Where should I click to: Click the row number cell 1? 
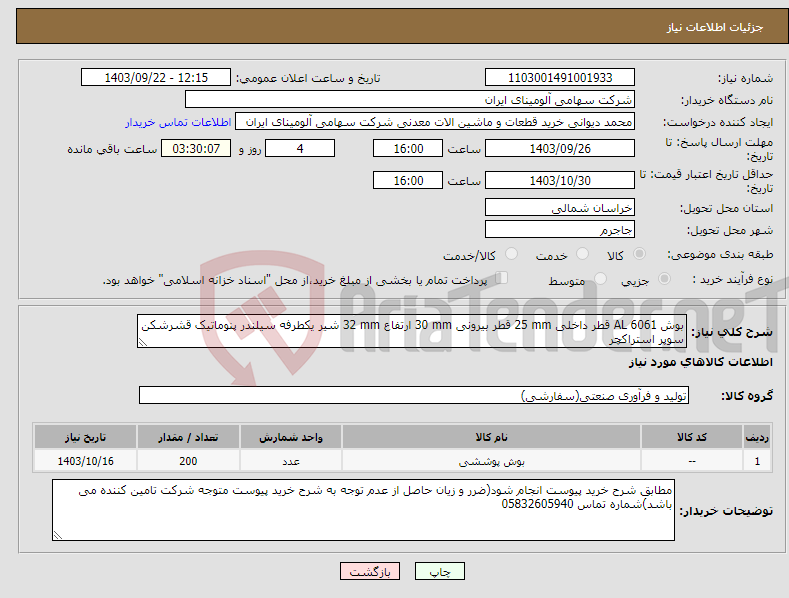coord(757,461)
